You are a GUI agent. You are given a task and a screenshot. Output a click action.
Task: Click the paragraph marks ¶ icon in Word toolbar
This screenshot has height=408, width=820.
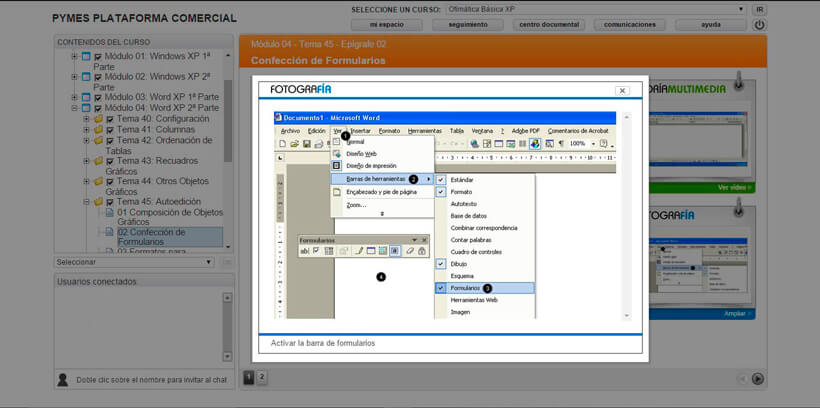tap(561, 143)
